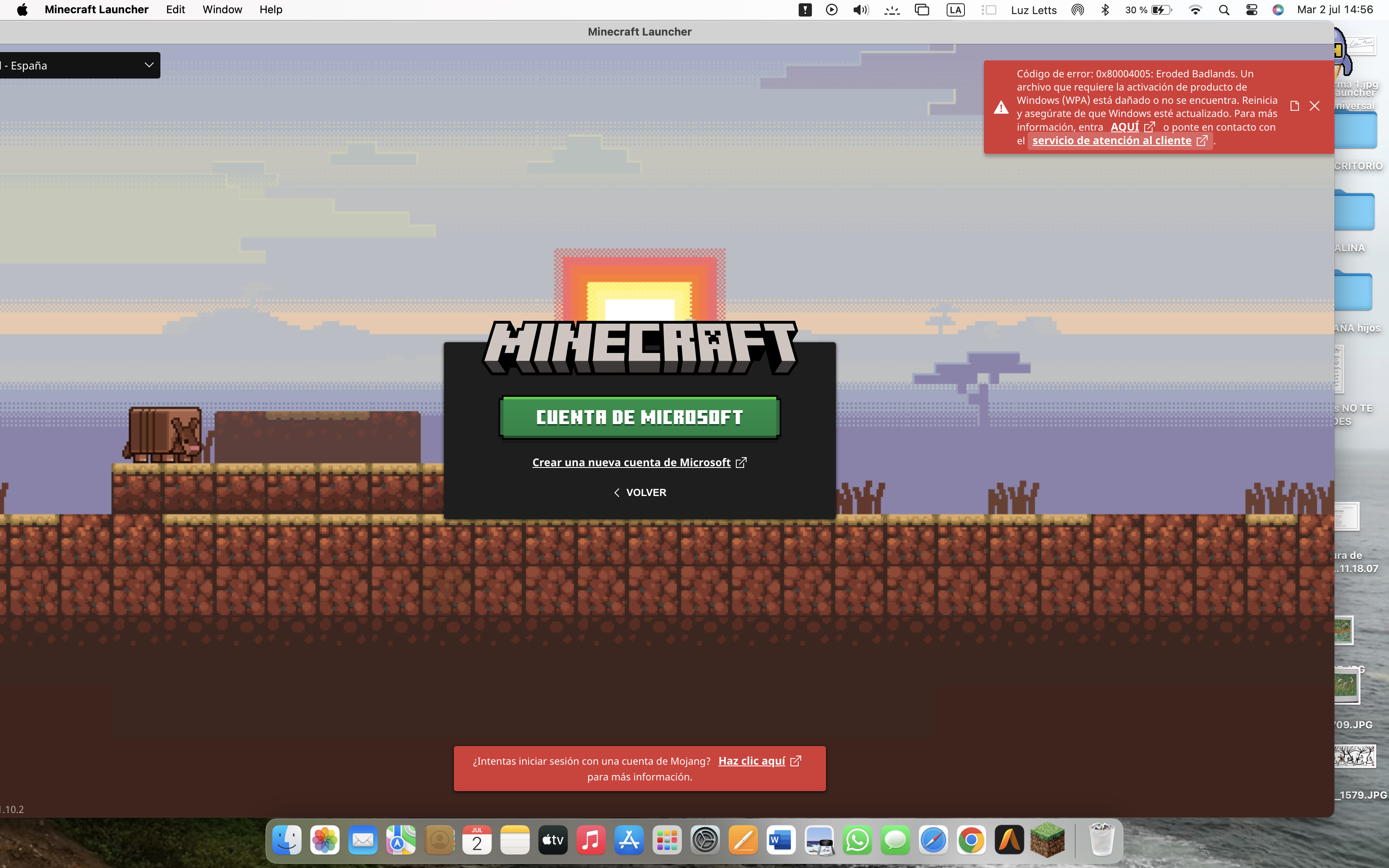Open Preview from the Dock

[x=819, y=840]
